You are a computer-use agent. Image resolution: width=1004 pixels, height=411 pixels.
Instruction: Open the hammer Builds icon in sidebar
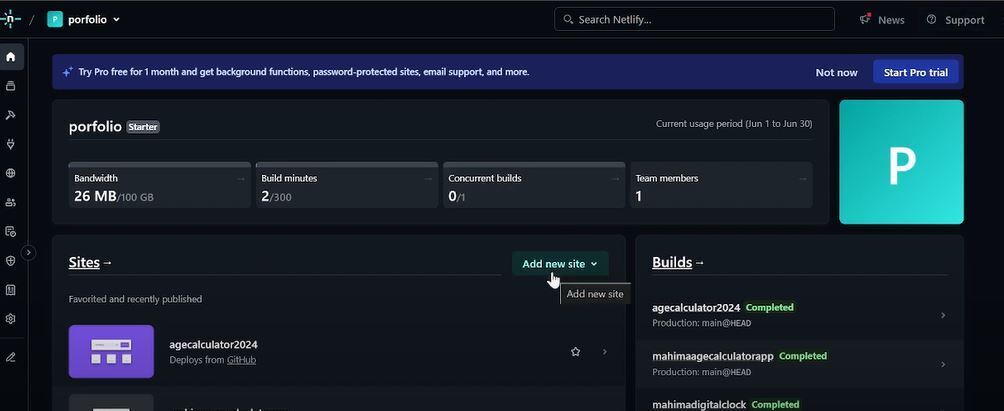tap(11, 115)
